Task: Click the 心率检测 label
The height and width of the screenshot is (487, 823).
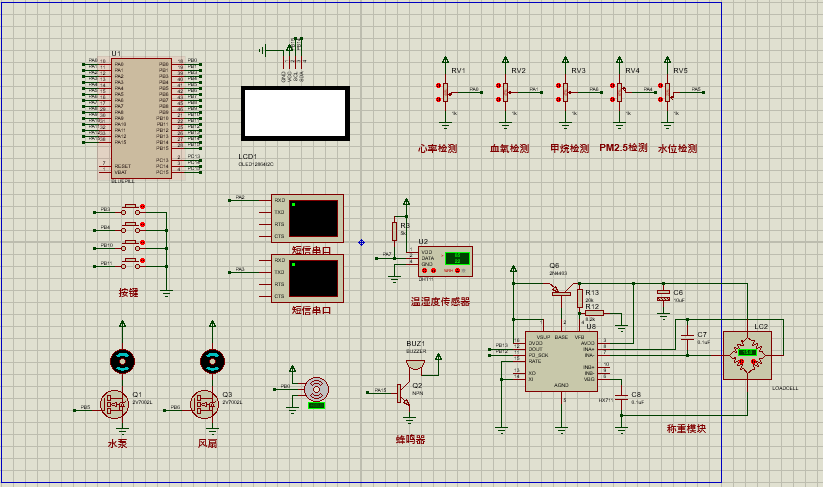Action: 438,149
